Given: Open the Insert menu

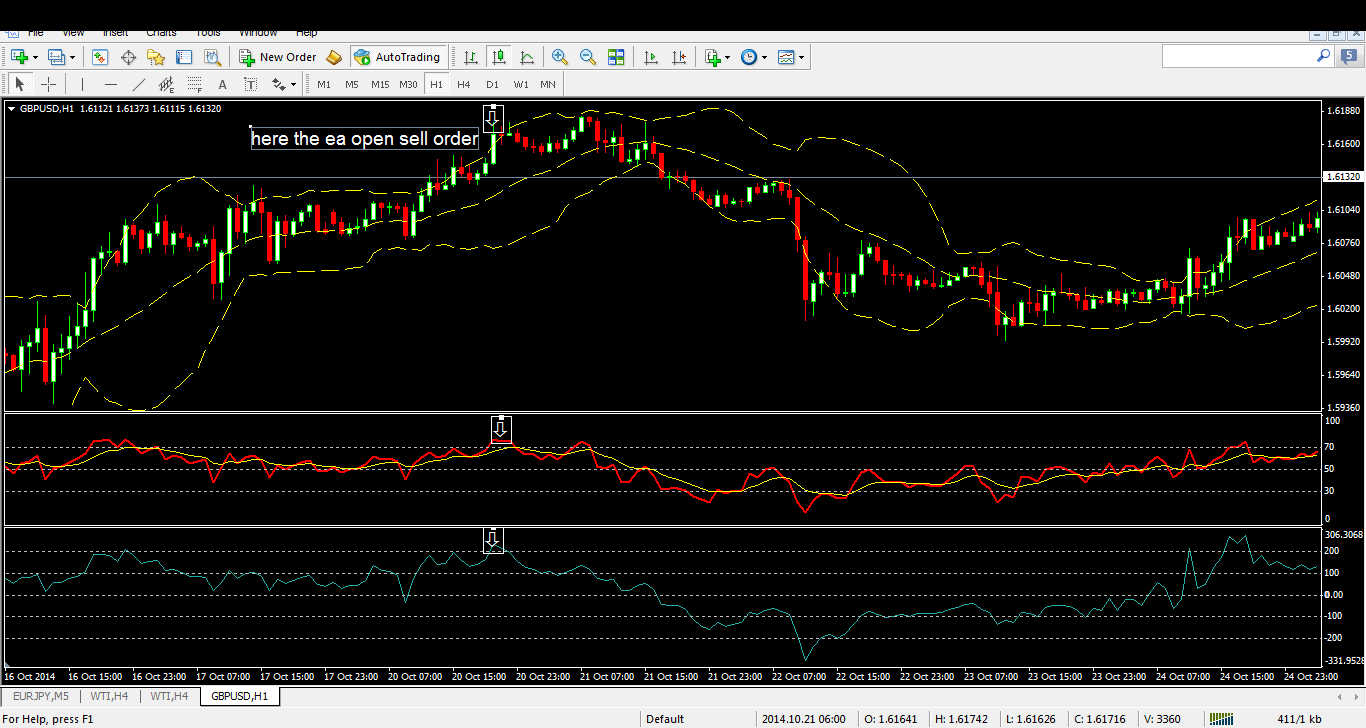Looking at the screenshot, I should click(x=115, y=33).
